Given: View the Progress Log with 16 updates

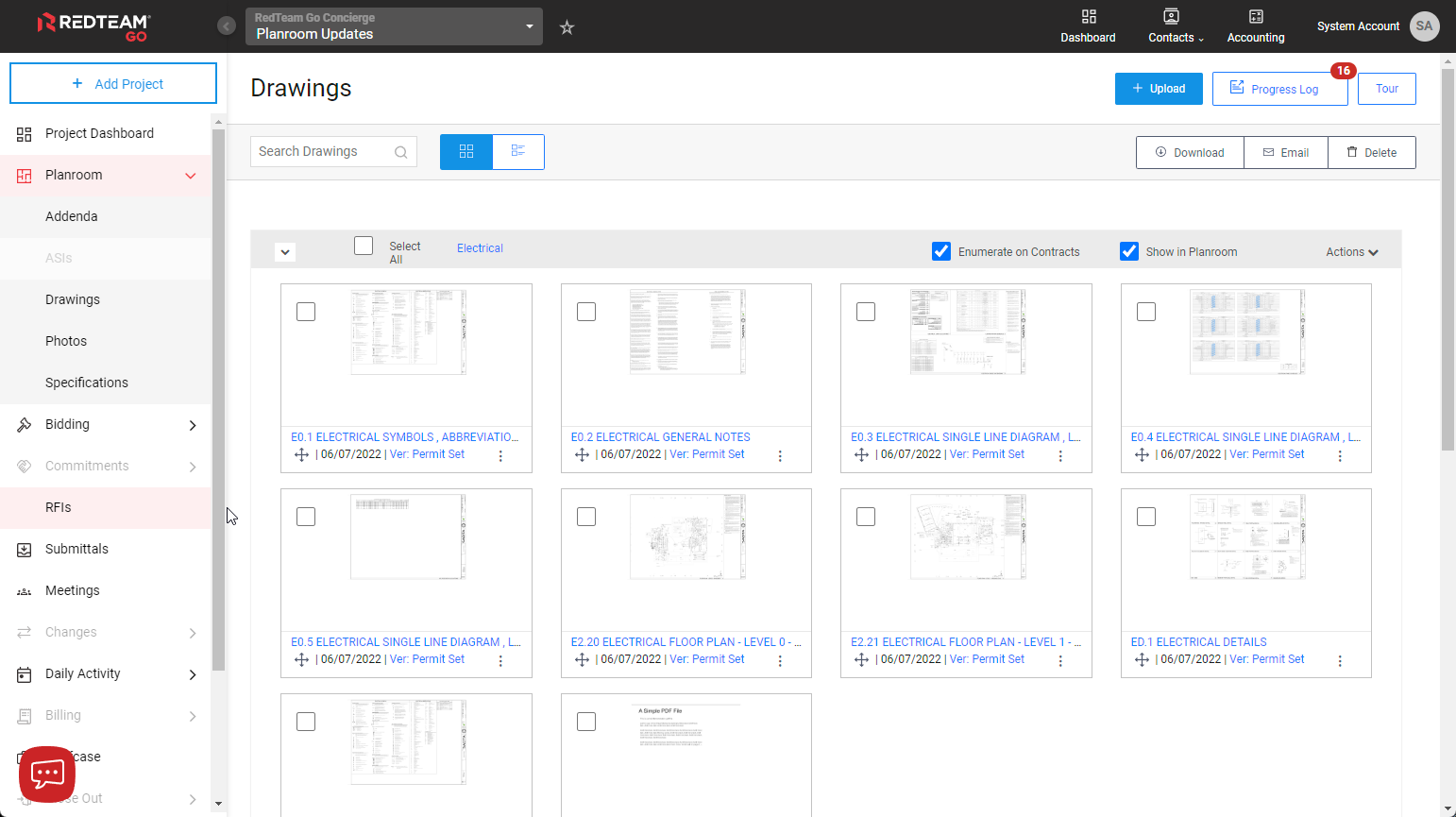Looking at the screenshot, I should point(1280,88).
